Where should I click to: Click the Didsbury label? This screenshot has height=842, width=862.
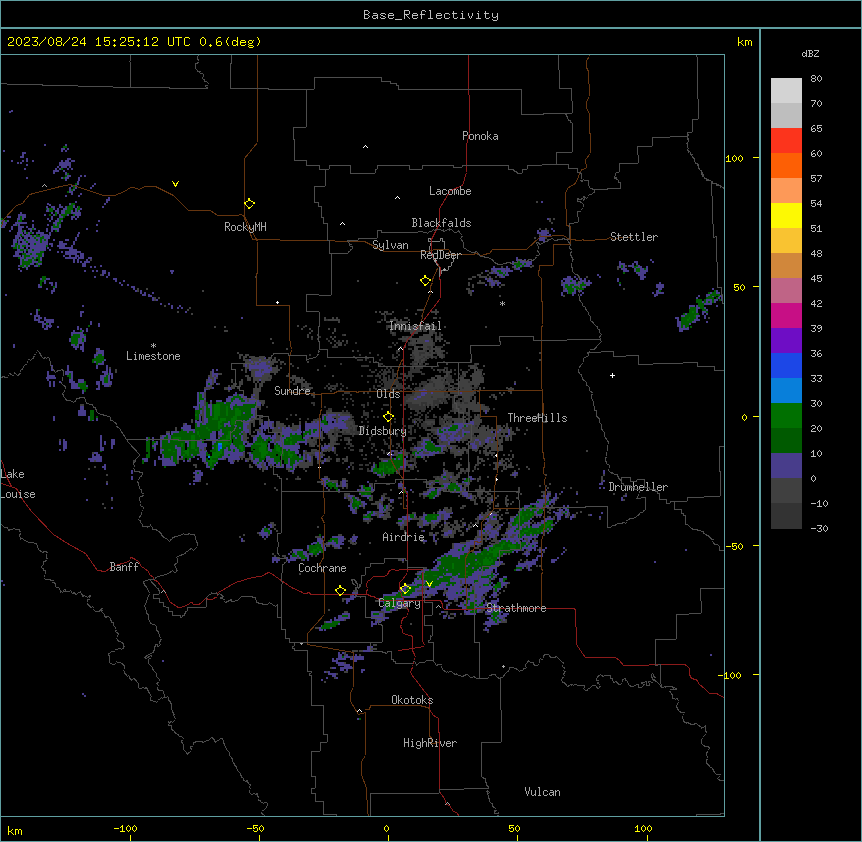[383, 431]
